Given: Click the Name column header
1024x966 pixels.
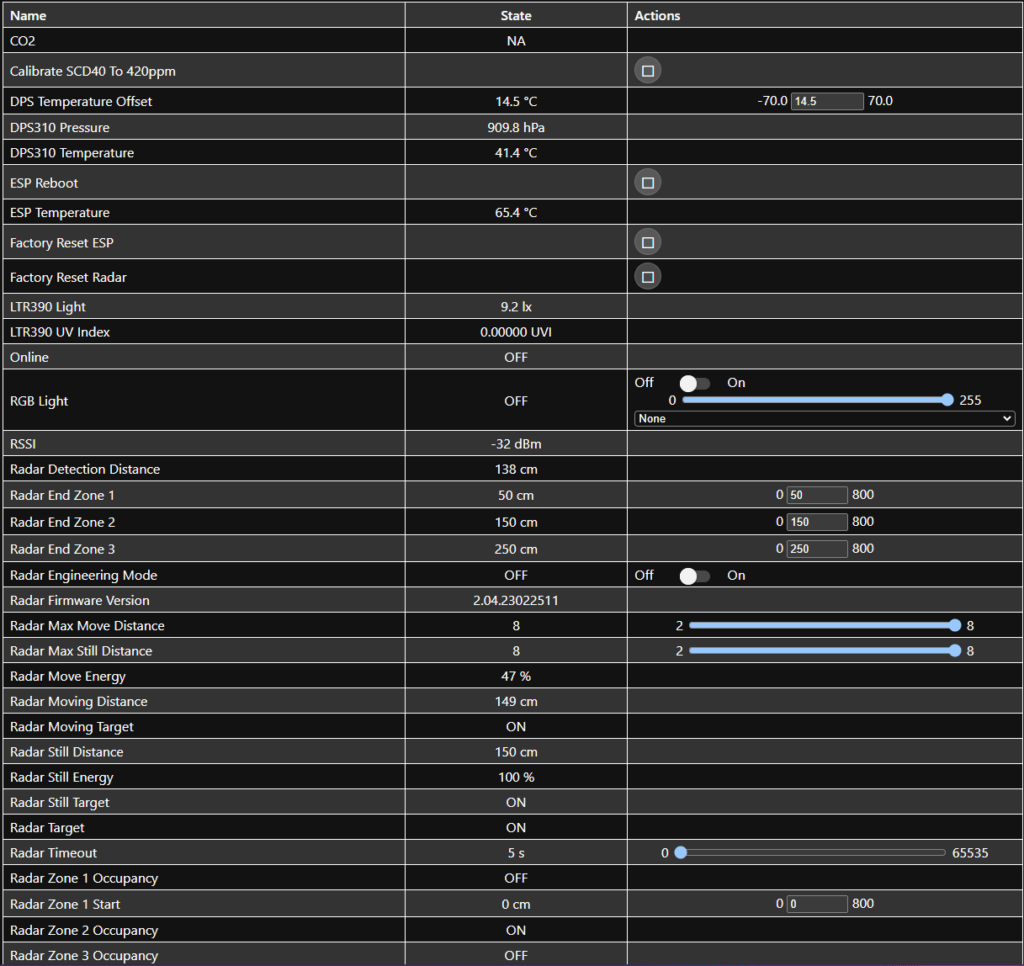Looking at the screenshot, I should (28, 16).
